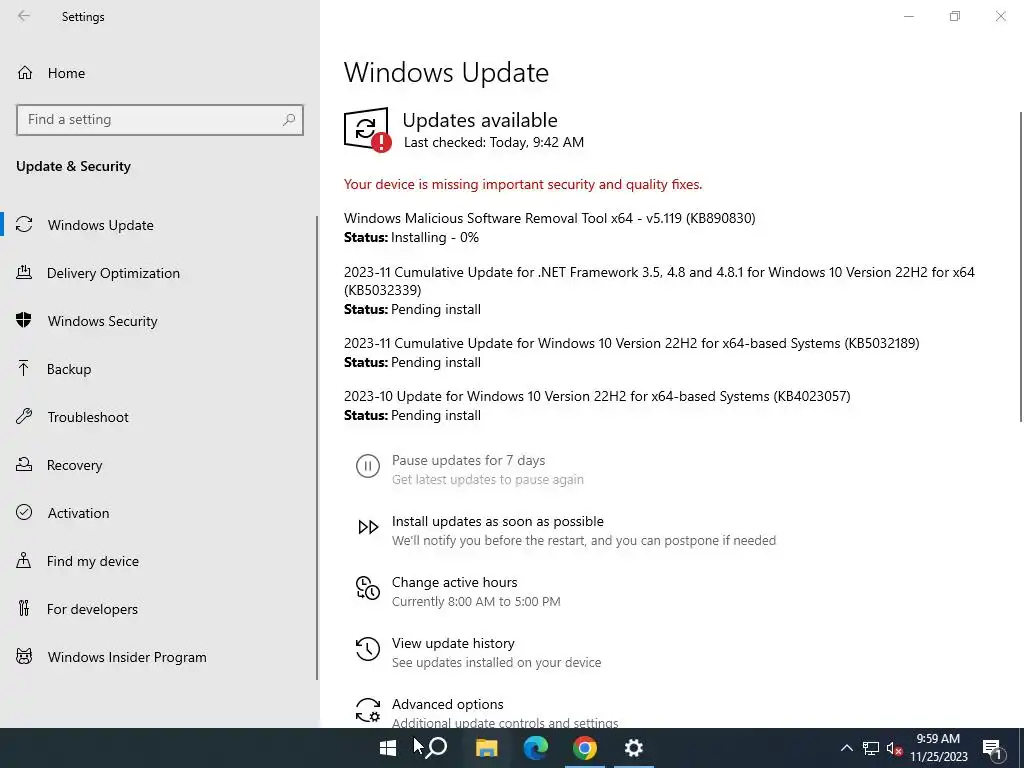Click the .NET Framework KB5032339 update text
The image size is (1024, 768).
659,281
